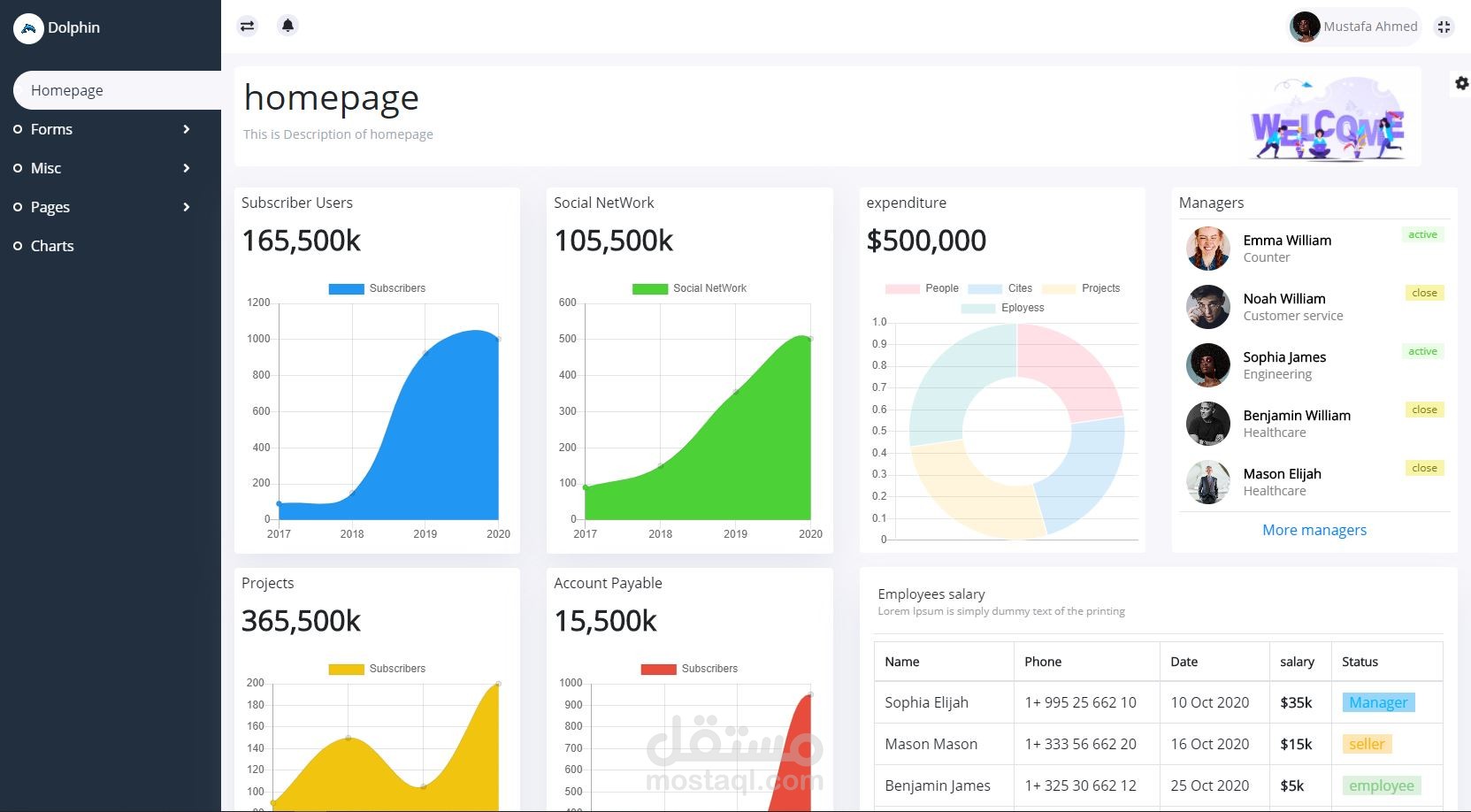1471x812 pixels.
Task: Click Benjamin James in salary table
Action: [x=938, y=785]
